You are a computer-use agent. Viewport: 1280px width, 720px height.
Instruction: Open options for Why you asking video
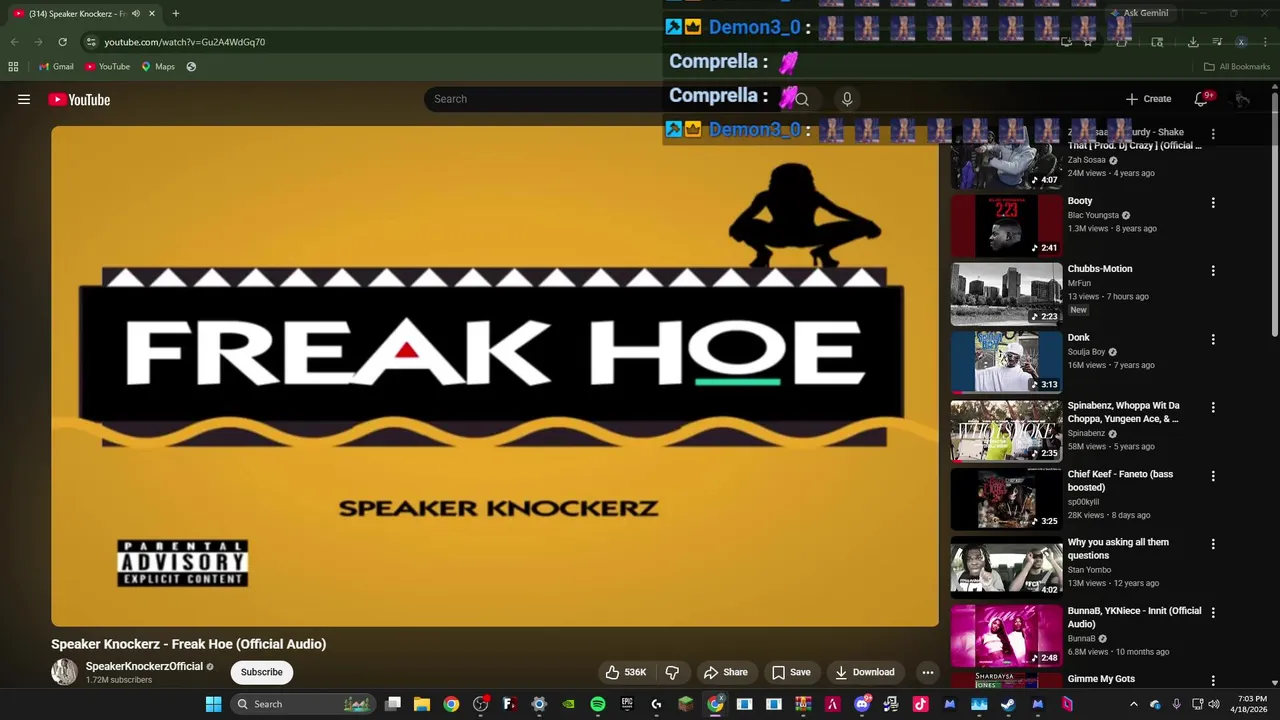1213,544
